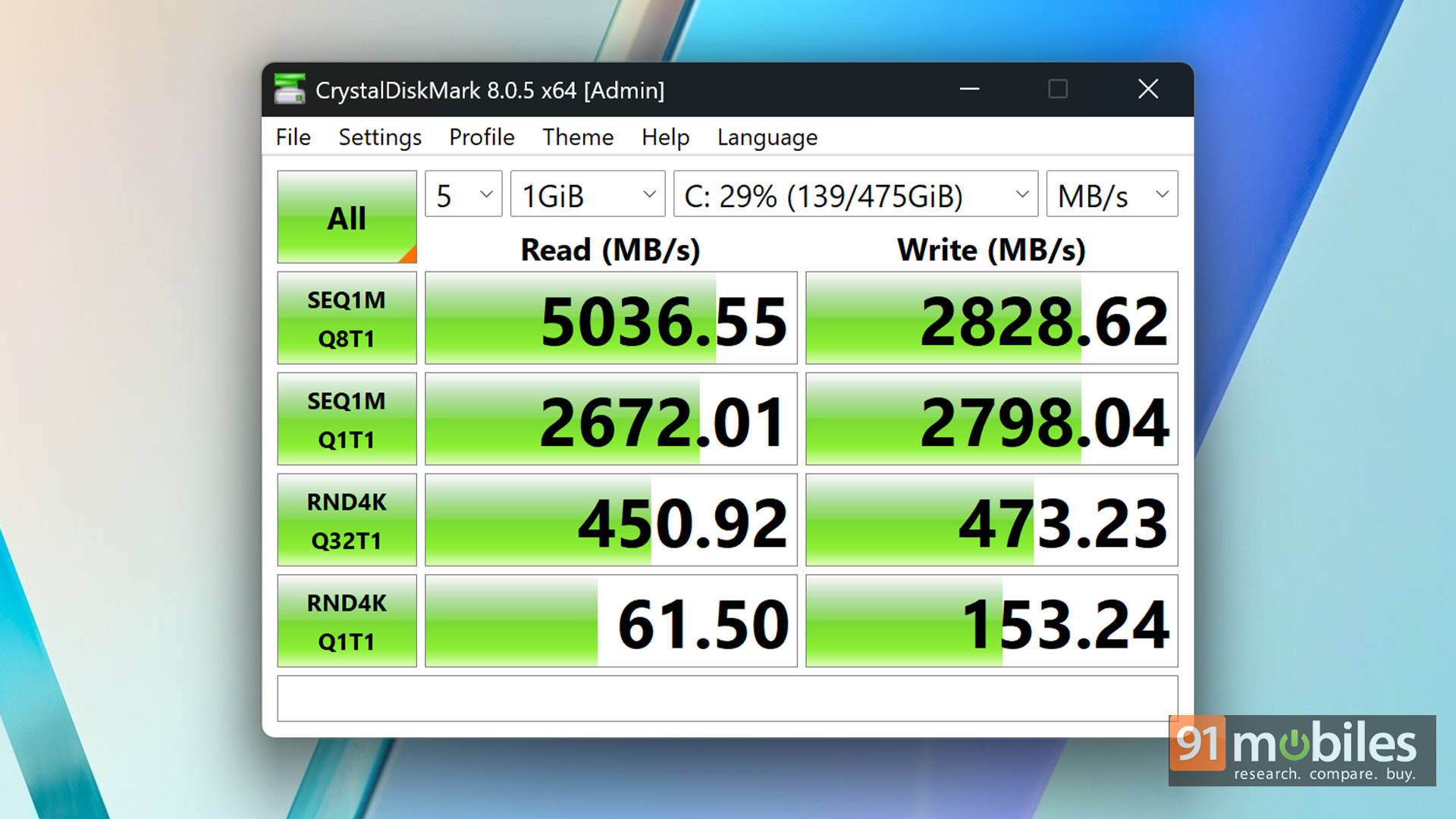Open the Language menu
The width and height of the screenshot is (1456, 819).
(x=767, y=137)
